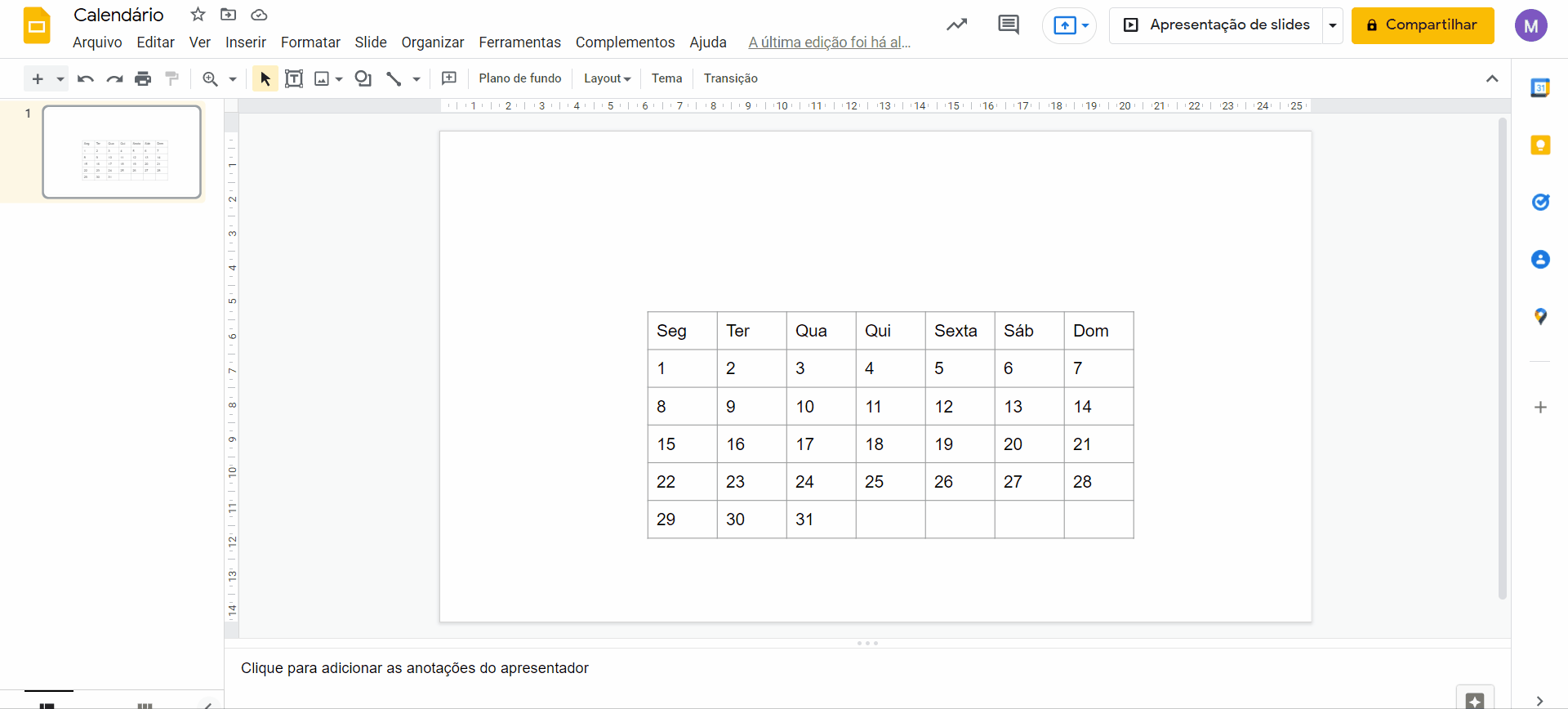Select the shape tool icon
The image size is (1568, 709).
pos(363,78)
